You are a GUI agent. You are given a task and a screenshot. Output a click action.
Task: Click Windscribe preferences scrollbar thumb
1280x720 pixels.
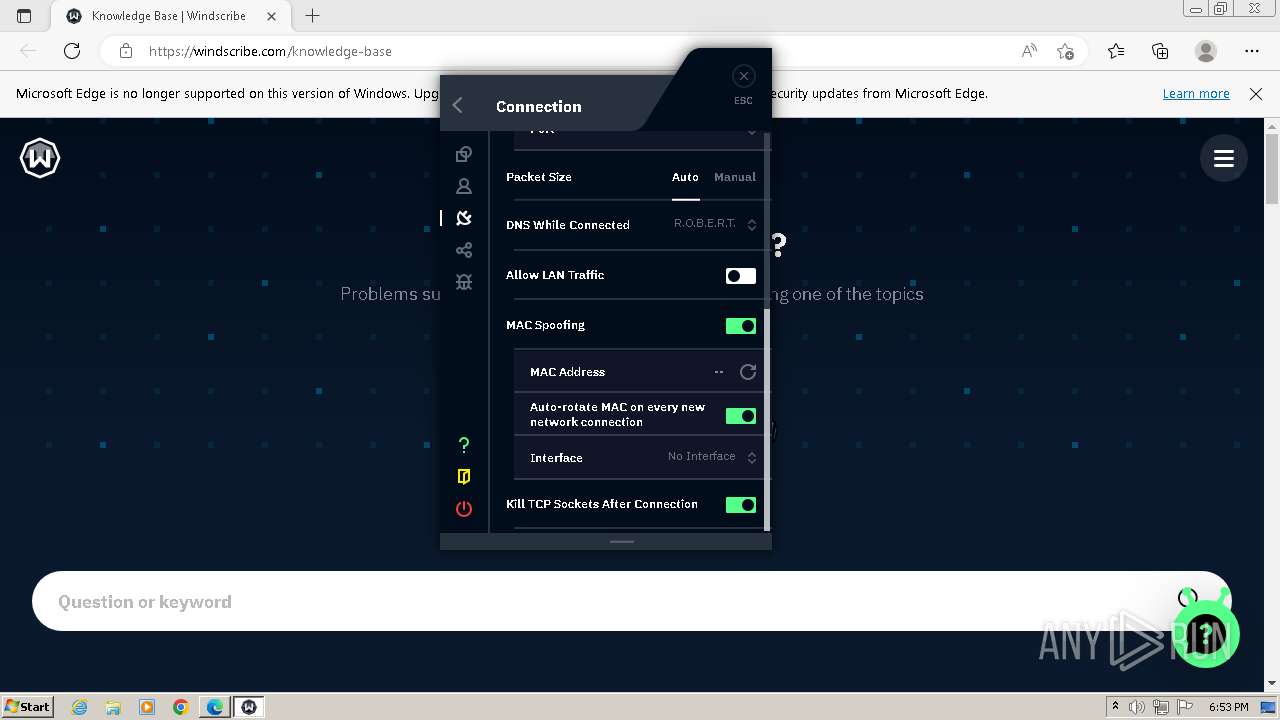pyautogui.click(x=767, y=420)
